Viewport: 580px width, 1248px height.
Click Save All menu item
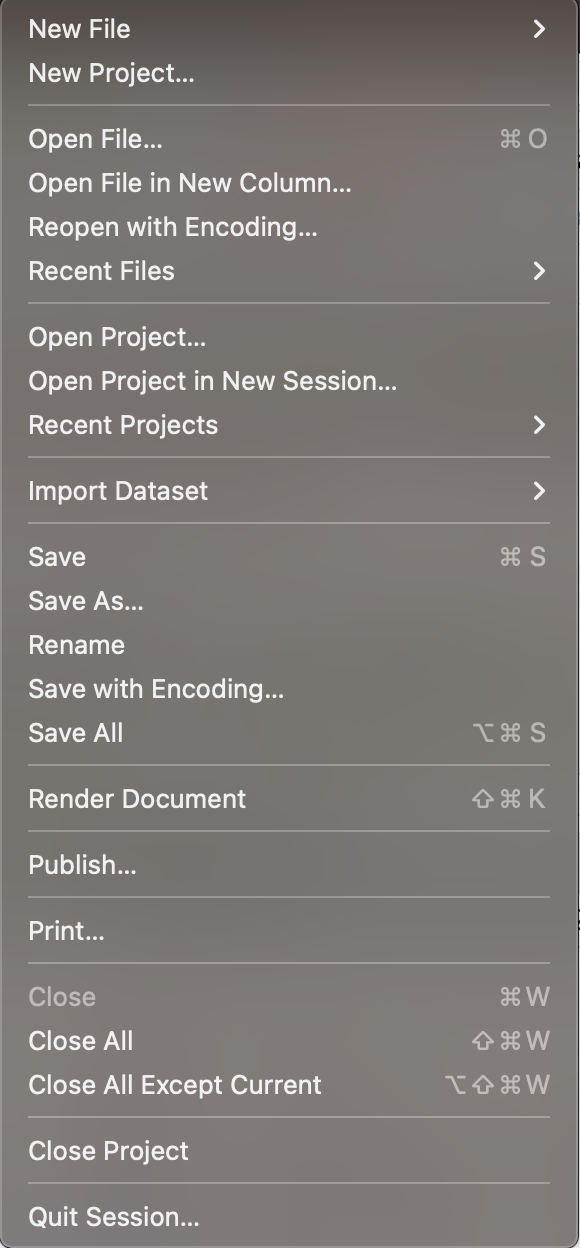point(289,733)
